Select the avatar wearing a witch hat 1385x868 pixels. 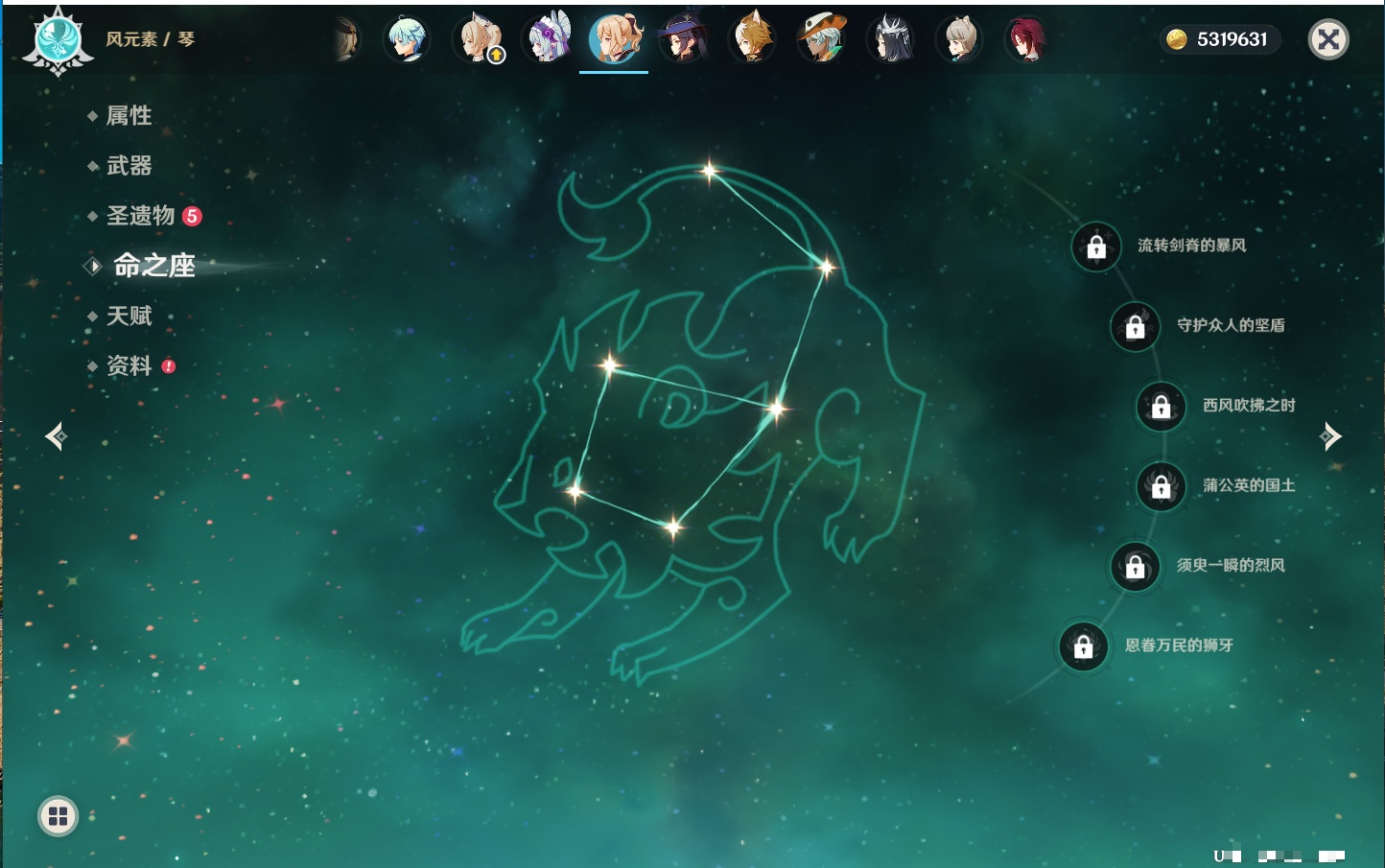coord(683,39)
